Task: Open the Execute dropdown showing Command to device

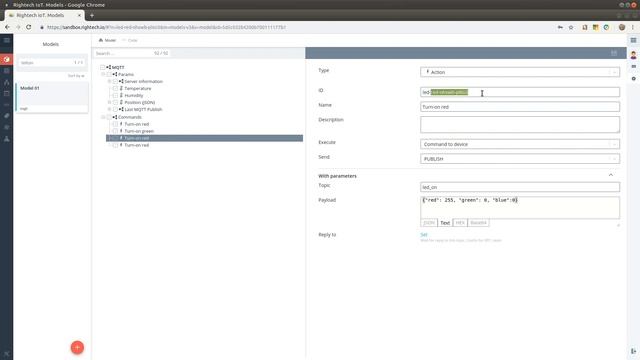Action: [520, 144]
